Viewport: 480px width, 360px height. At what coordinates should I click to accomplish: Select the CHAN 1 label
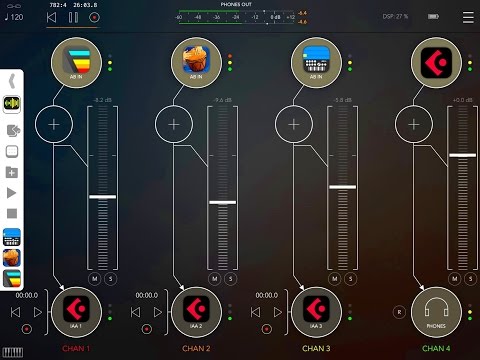coord(76,349)
